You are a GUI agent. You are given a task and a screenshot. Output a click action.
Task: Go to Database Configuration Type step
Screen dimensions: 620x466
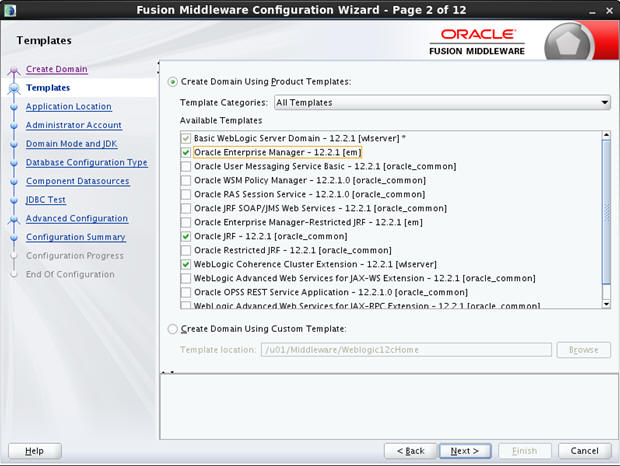(x=87, y=162)
